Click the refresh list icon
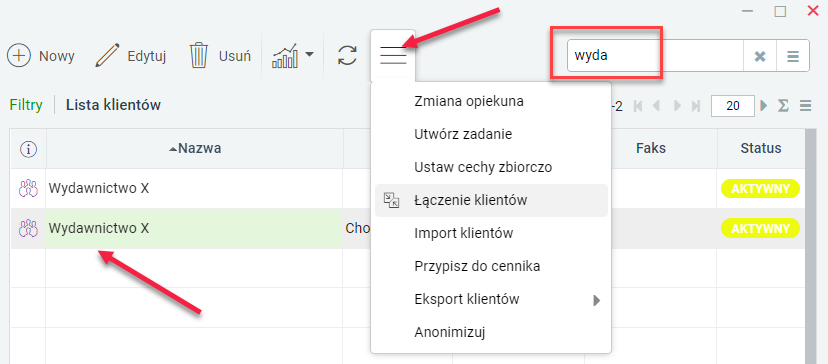The width and height of the screenshot is (828, 364). pyautogui.click(x=347, y=55)
